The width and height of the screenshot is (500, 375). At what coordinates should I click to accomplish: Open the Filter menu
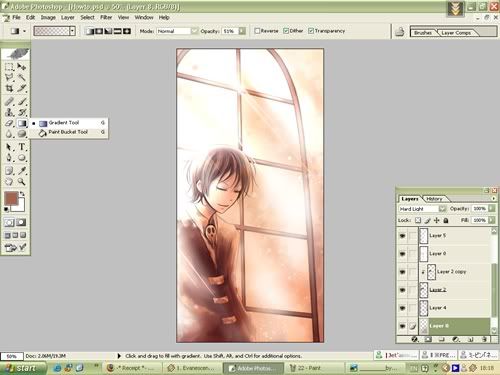tap(106, 17)
